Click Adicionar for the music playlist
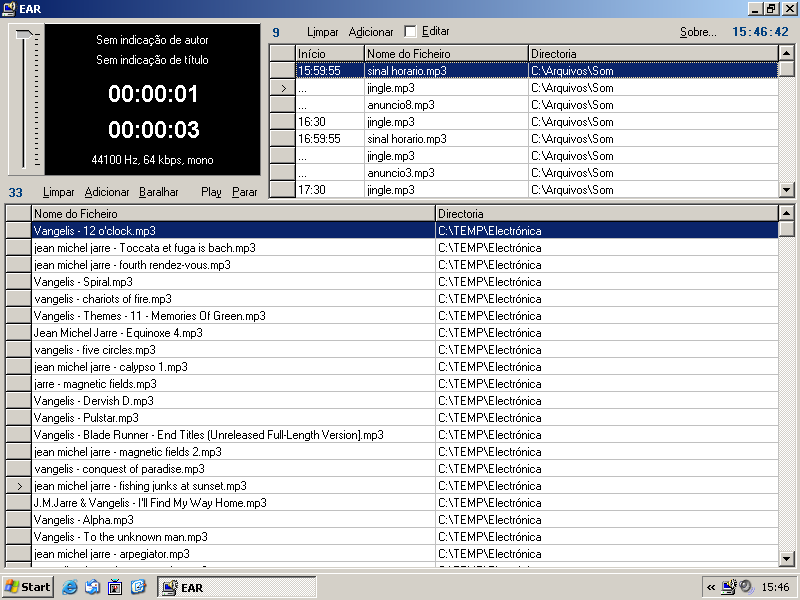Screen dimensions: 800x600 click(x=107, y=192)
